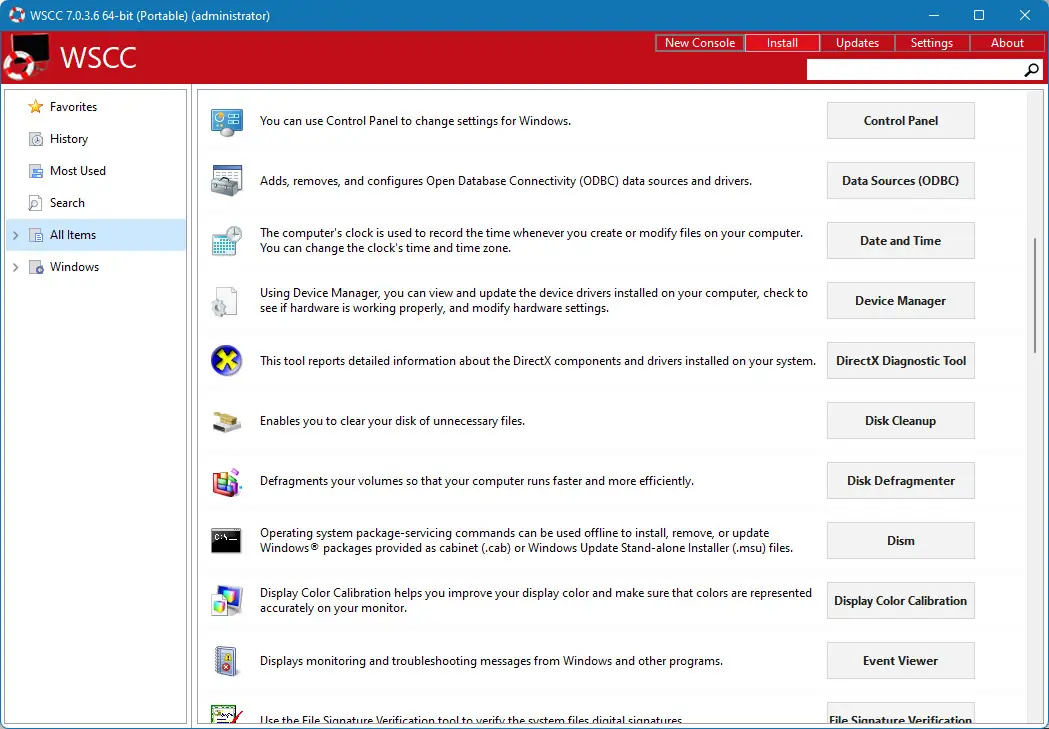1049x729 pixels.
Task: Launch the Dism button
Action: [900, 540]
